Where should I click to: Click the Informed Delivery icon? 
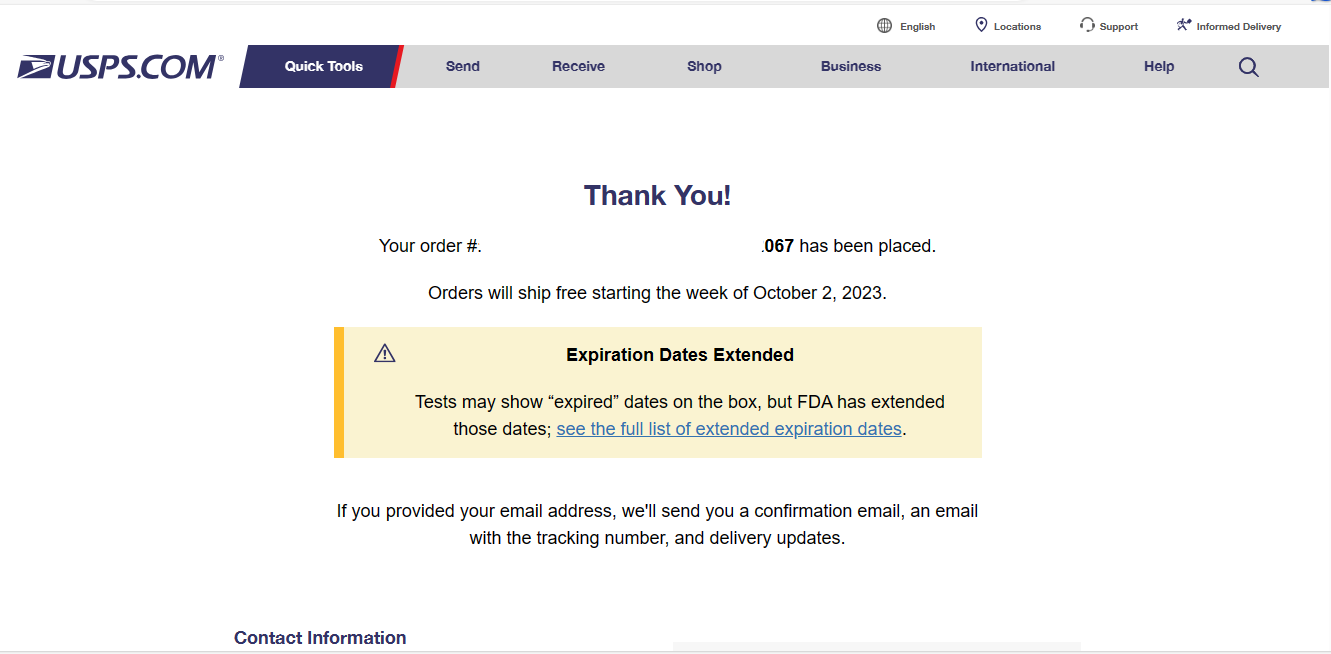pos(1184,25)
